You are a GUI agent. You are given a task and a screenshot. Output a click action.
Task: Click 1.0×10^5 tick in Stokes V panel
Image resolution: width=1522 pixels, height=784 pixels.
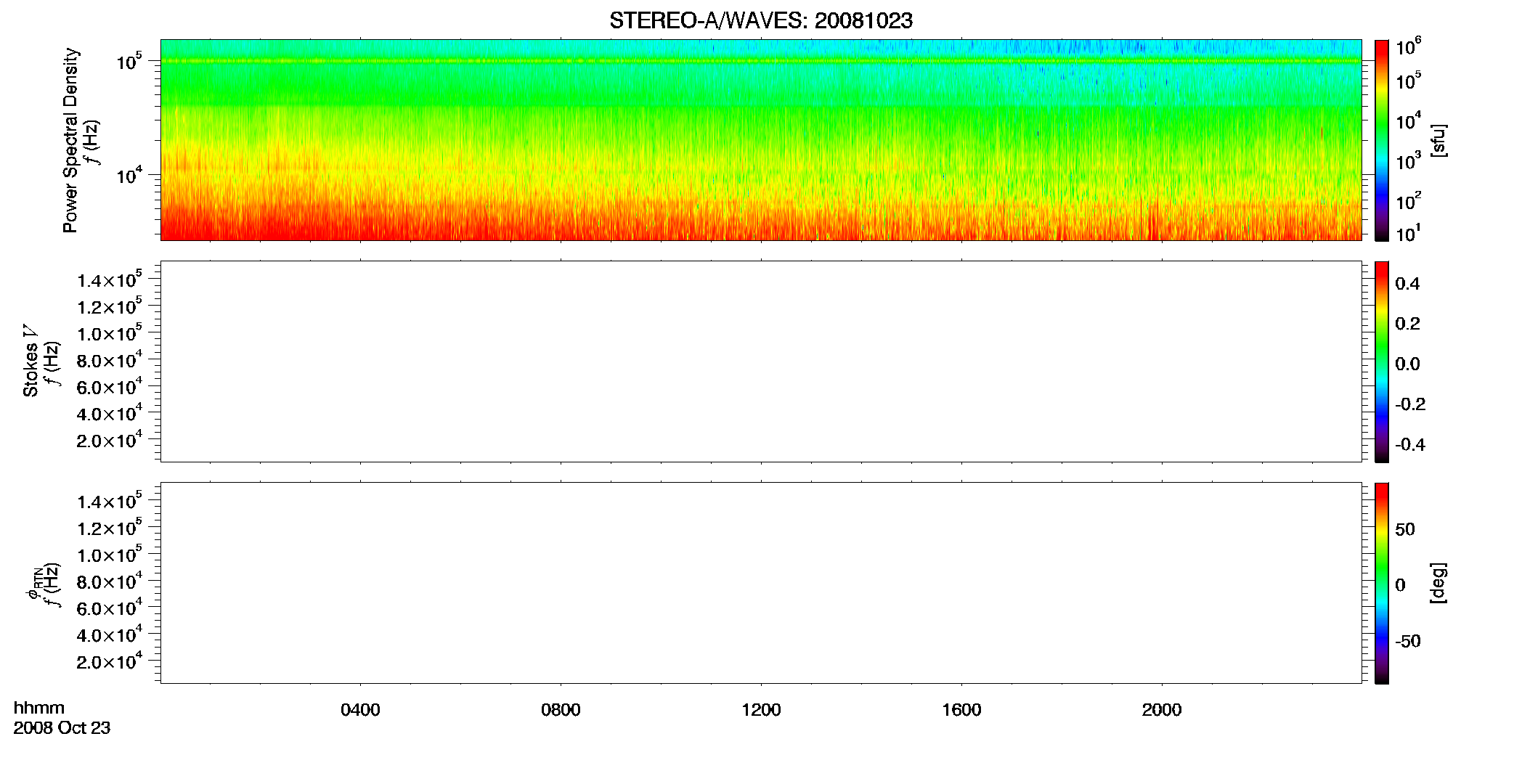(109, 333)
